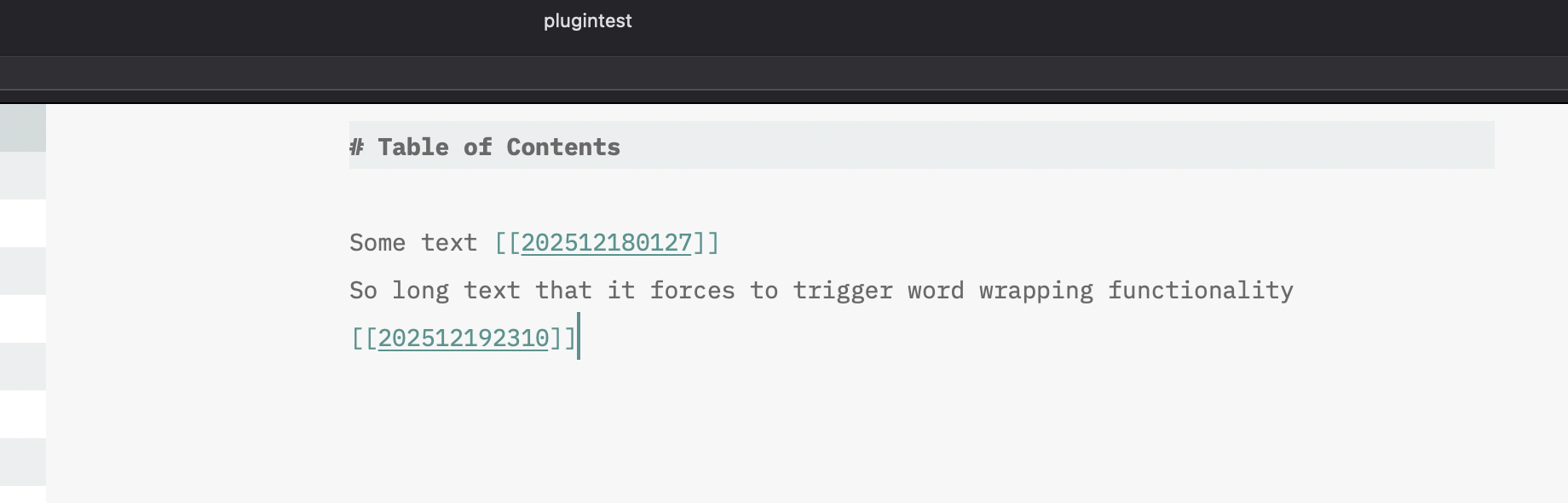Click the word "So" starting the paragraph

[363, 291]
